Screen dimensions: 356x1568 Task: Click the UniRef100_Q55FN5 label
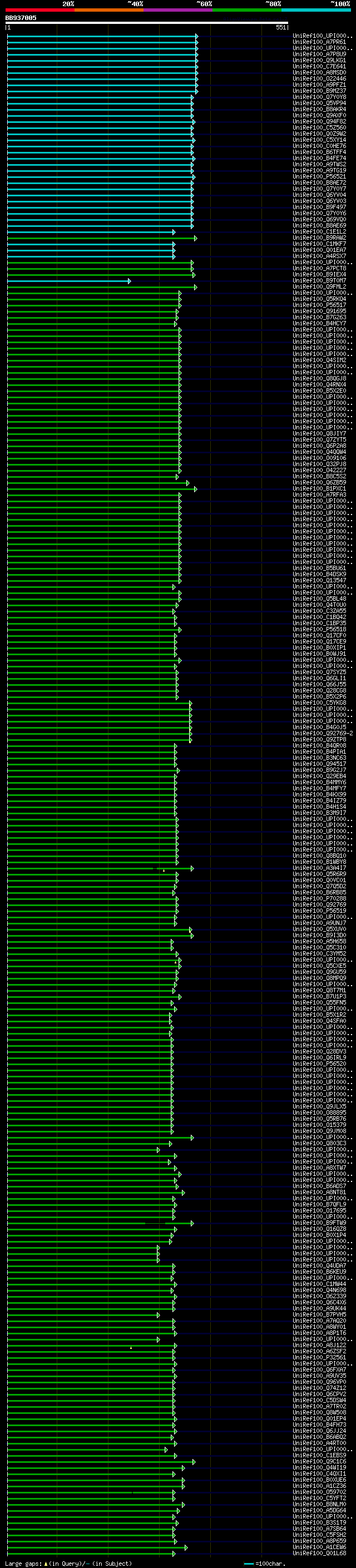pyautogui.click(x=319, y=1002)
